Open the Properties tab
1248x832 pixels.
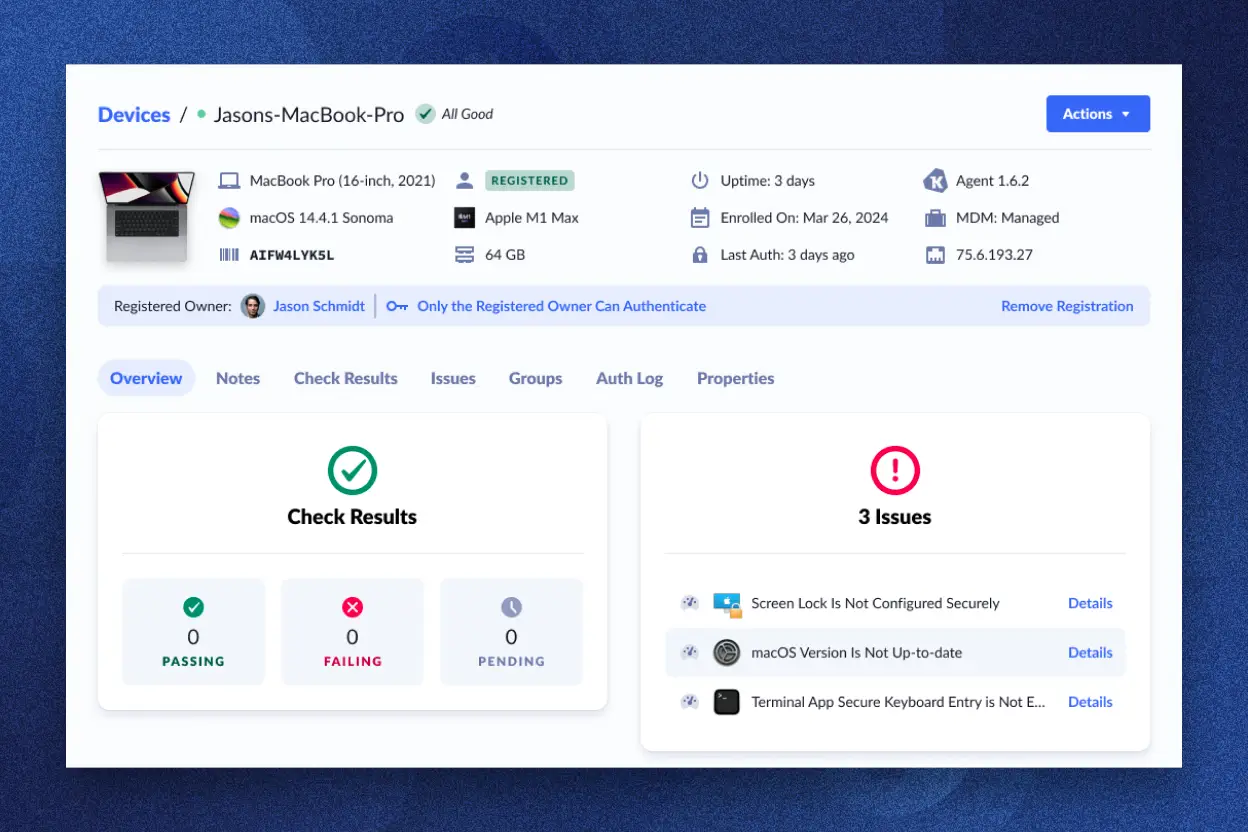735,378
